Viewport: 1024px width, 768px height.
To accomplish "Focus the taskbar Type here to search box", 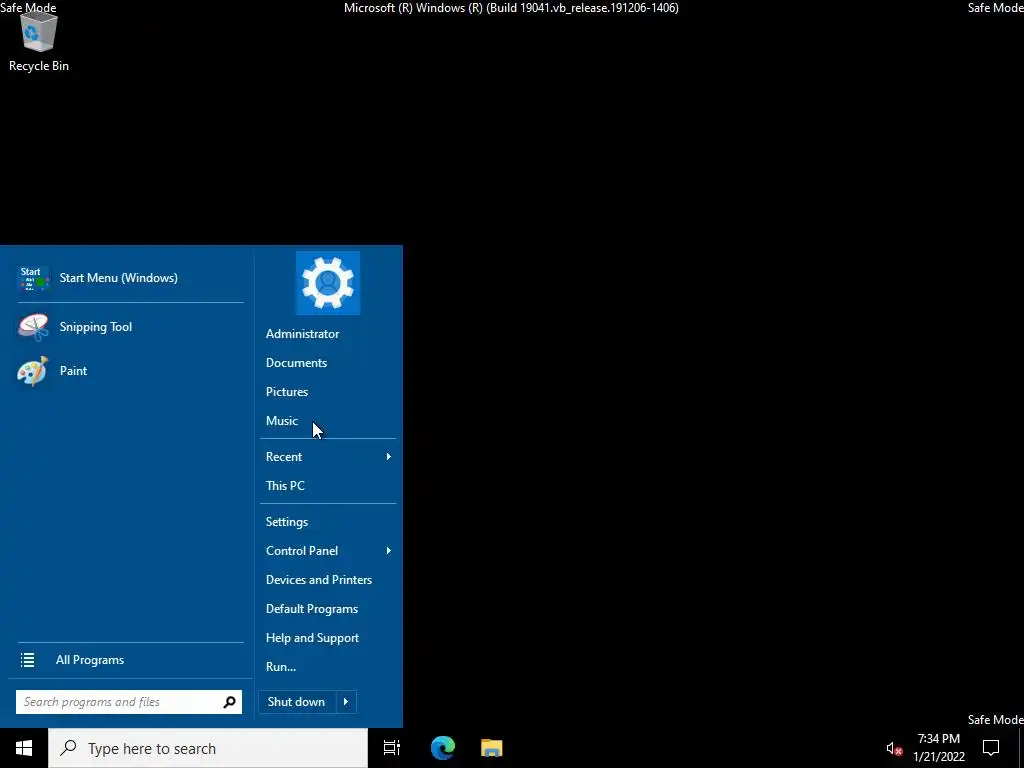I will 208,748.
